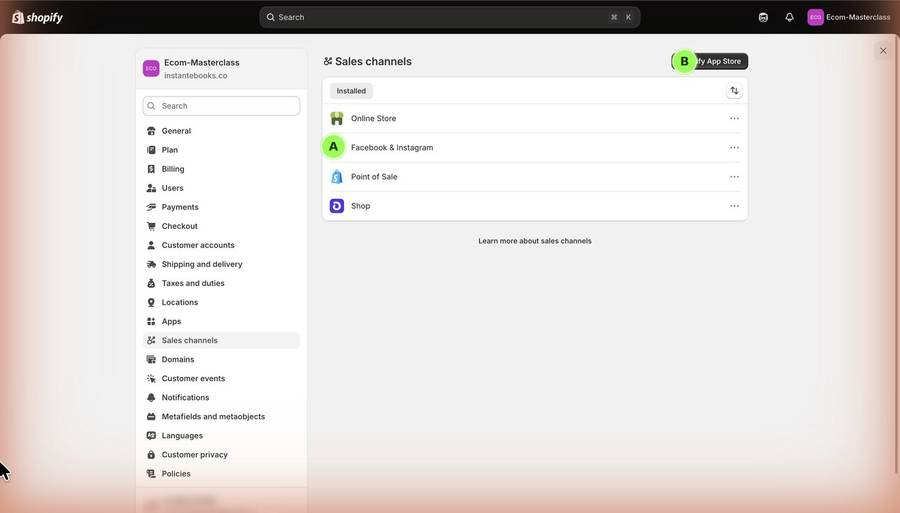
Task: Open General settings
Action: click(221, 131)
